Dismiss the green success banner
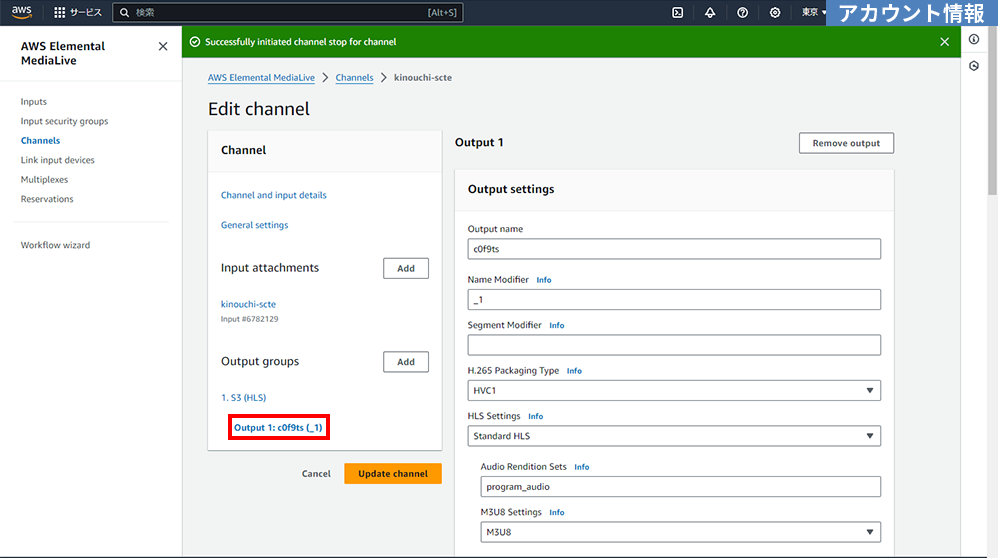This screenshot has height=558, width=998. click(x=945, y=42)
